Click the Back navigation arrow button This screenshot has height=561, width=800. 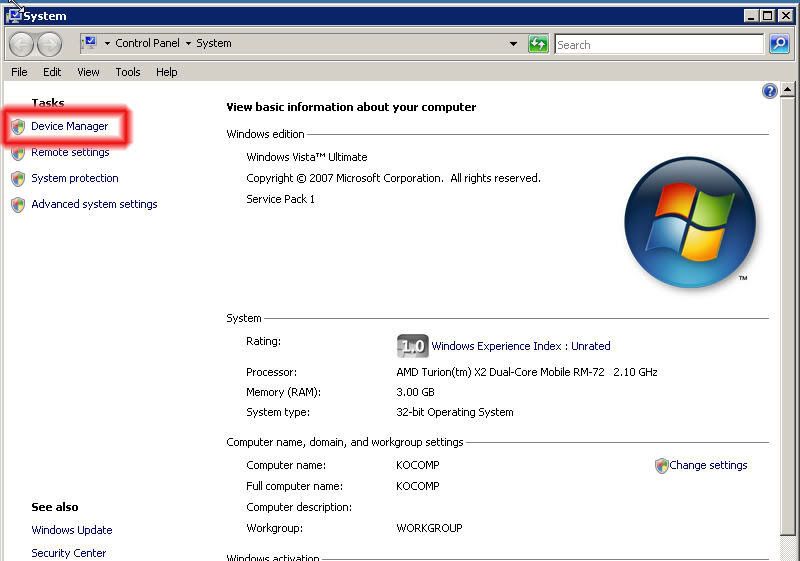[21, 45]
